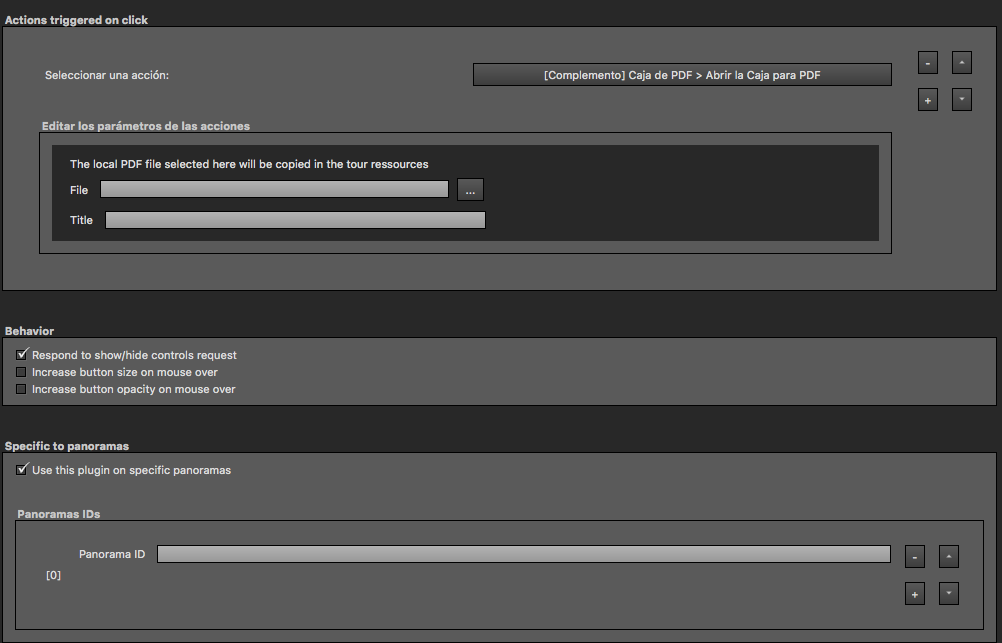Focus the Title input field

click(295, 220)
